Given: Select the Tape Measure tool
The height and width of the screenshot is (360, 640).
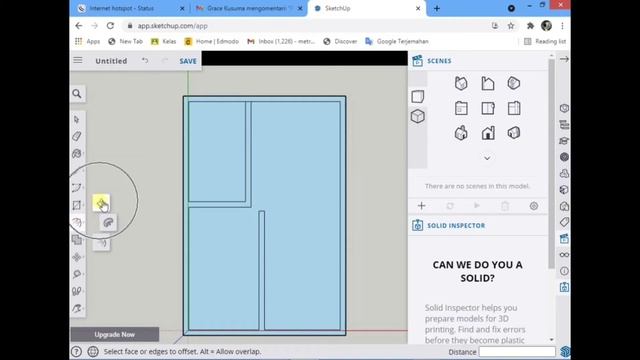Looking at the screenshot, I should tap(77, 274).
